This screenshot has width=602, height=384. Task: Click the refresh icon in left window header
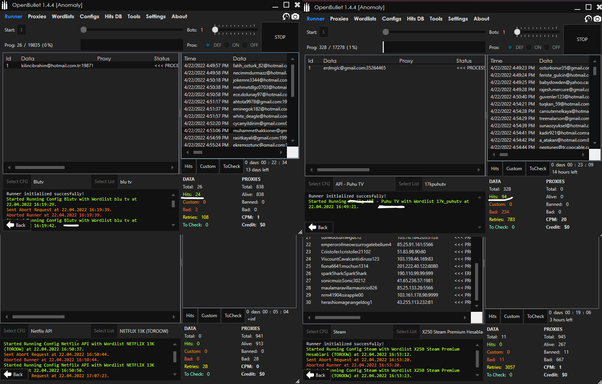point(286,17)
